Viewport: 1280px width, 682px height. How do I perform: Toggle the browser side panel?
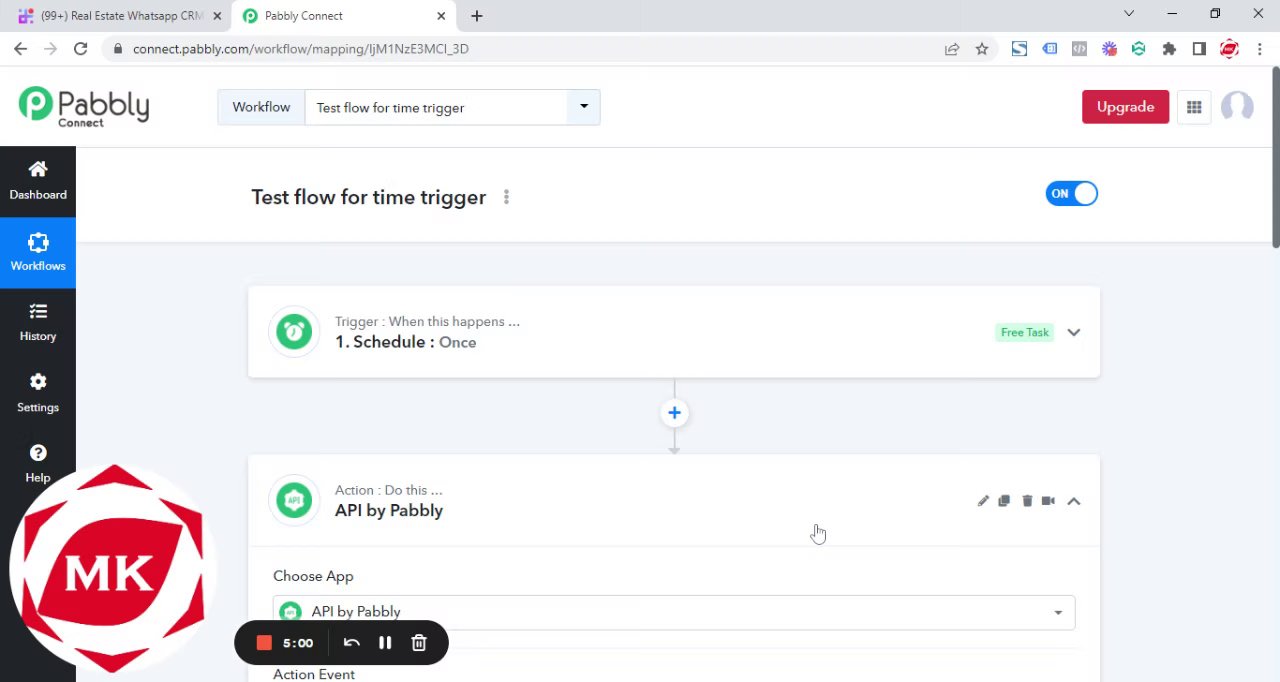(x=1199, y=49)
